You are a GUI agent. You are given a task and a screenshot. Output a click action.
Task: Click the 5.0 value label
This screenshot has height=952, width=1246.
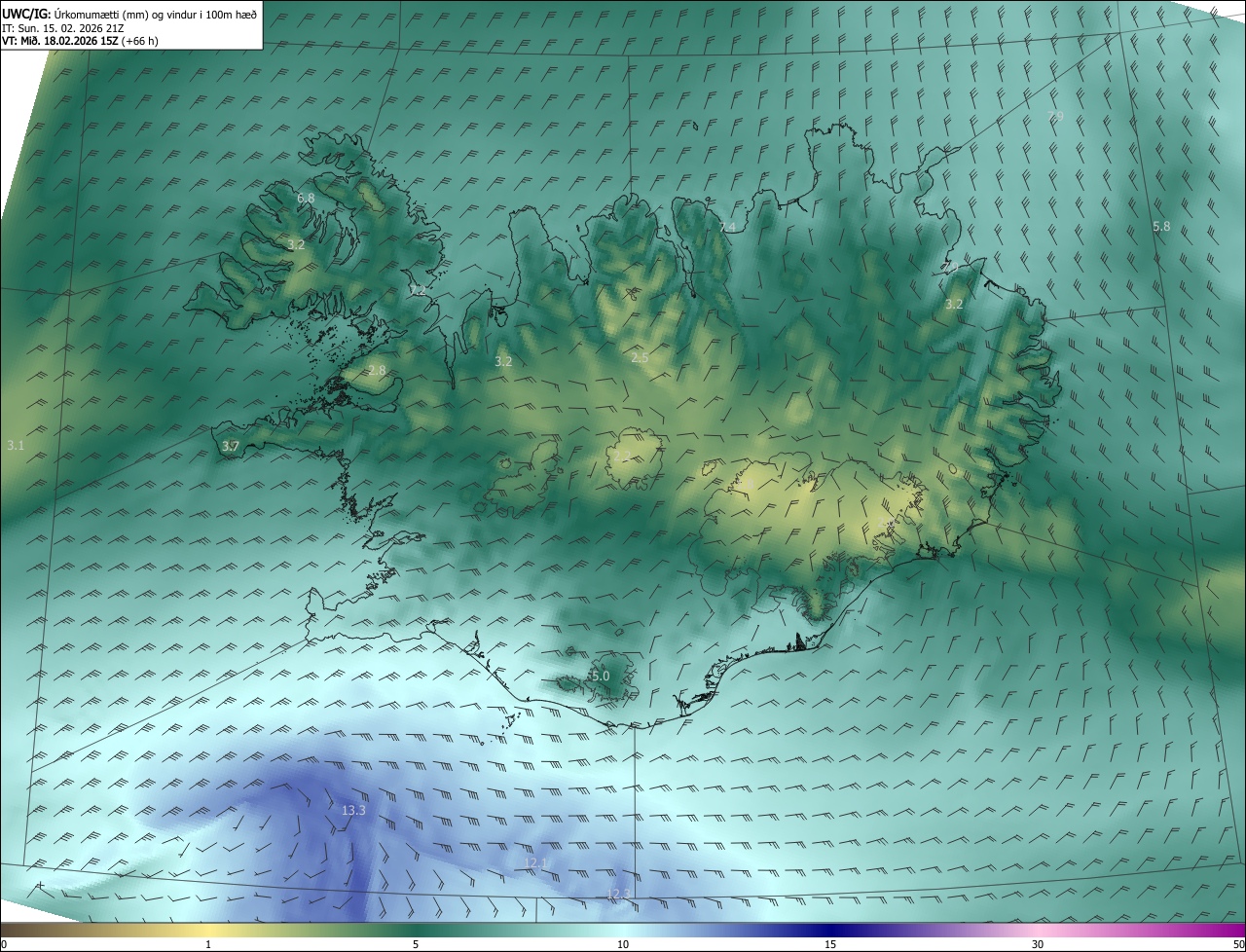[x=601, y=676]
